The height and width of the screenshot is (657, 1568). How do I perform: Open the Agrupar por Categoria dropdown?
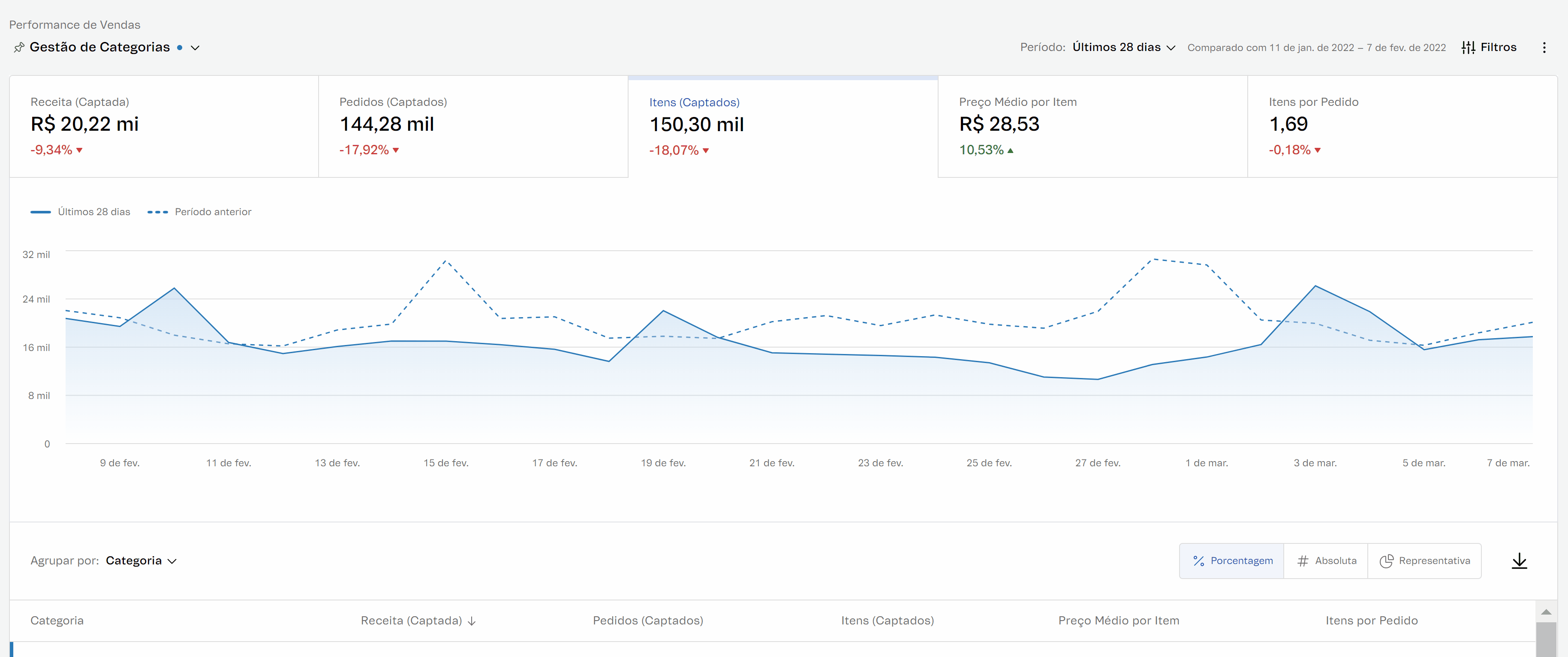point(141,561)
